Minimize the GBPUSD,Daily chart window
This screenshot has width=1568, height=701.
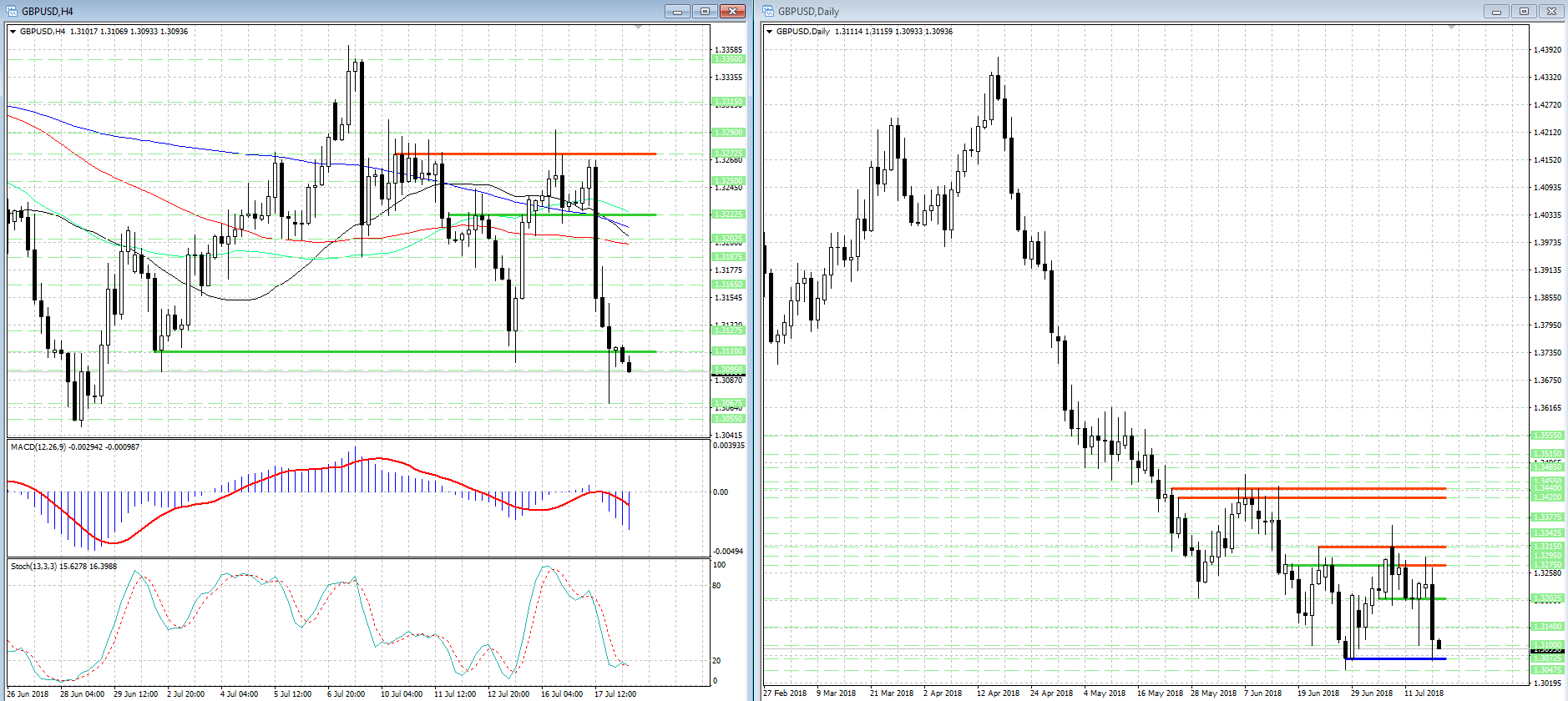[1496, 11]
